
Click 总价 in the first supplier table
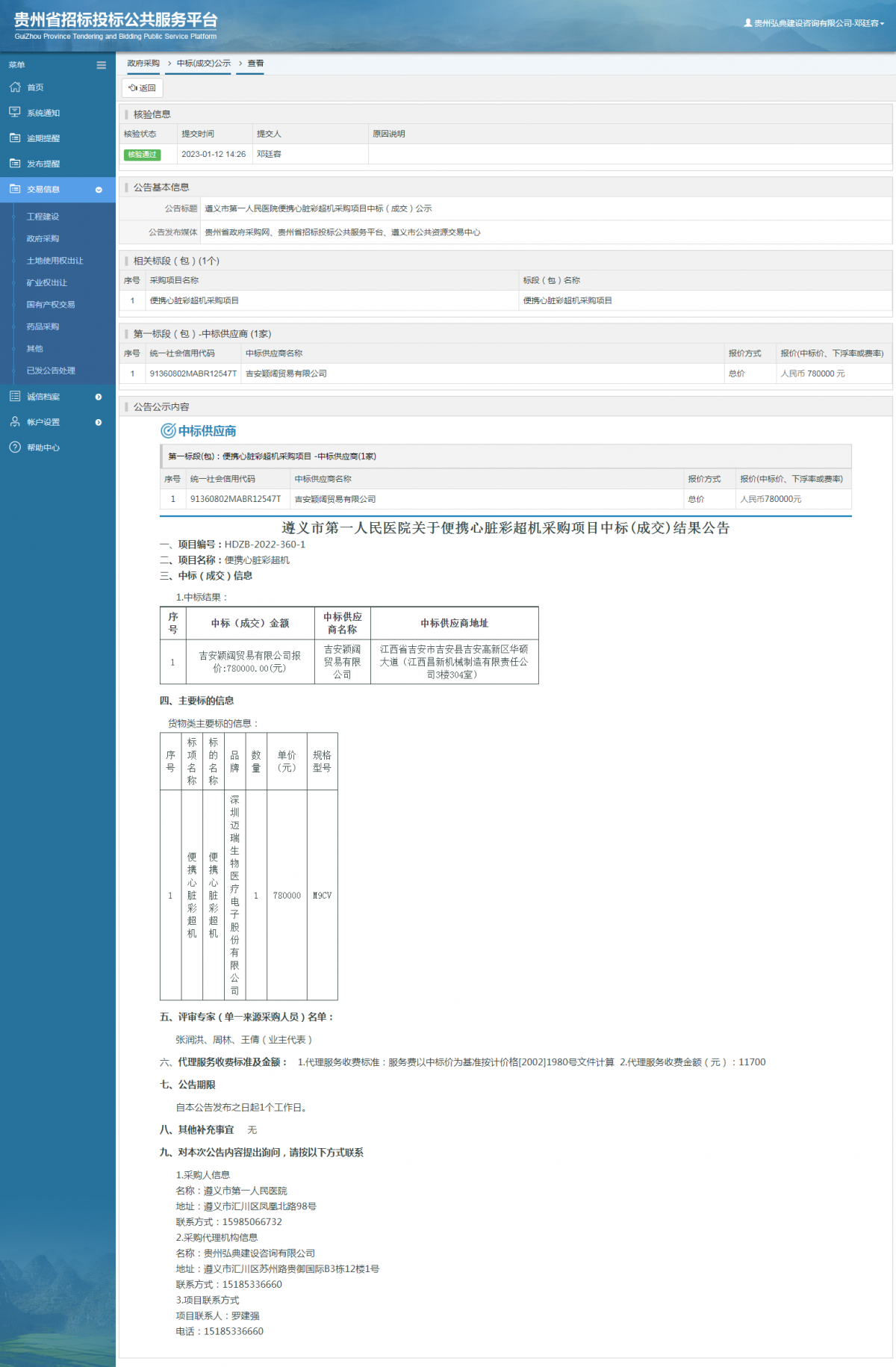(736, 373)
